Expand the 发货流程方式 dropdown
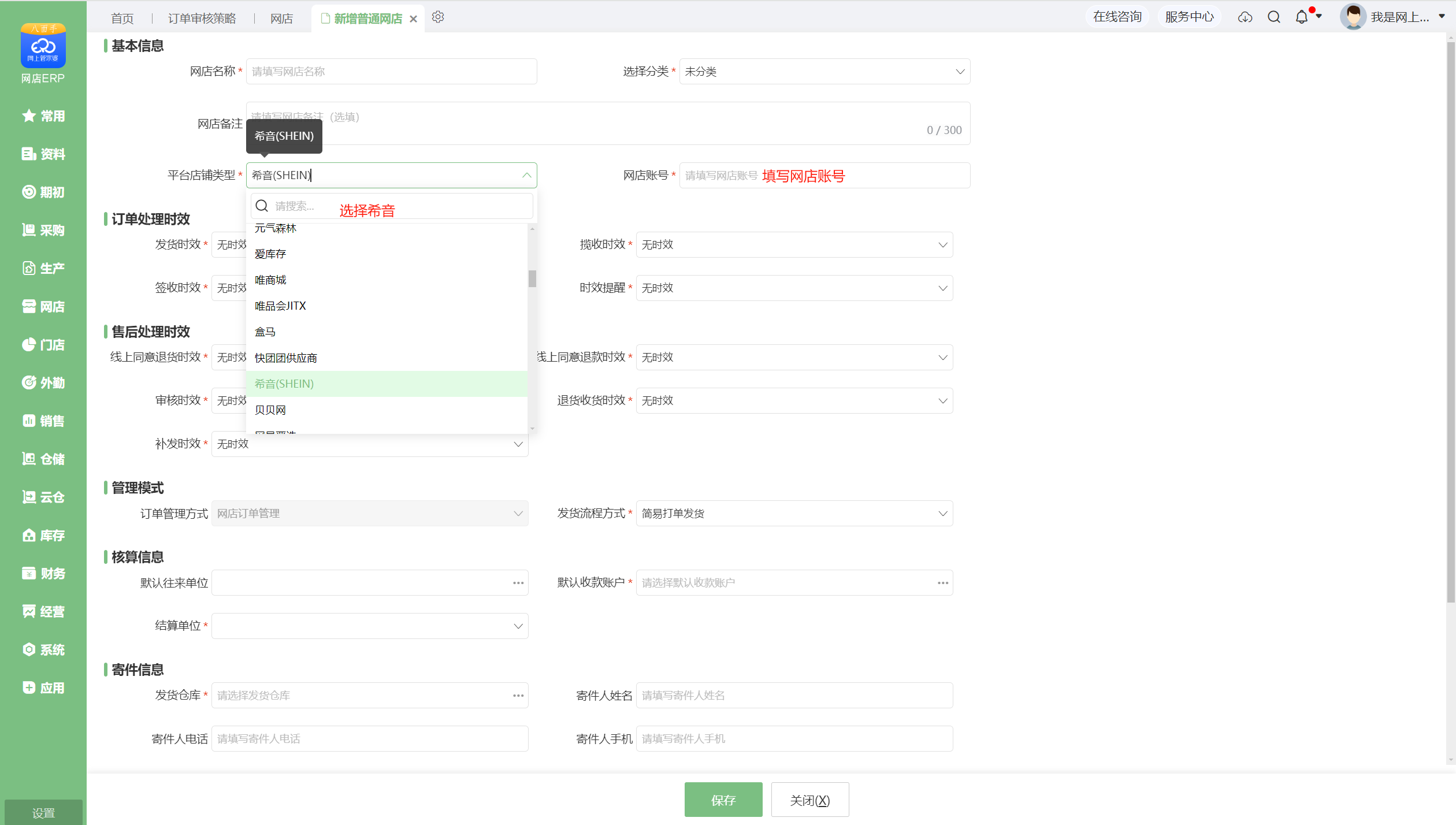Screen dimensions: 1456x825 [x=942, y=514]
